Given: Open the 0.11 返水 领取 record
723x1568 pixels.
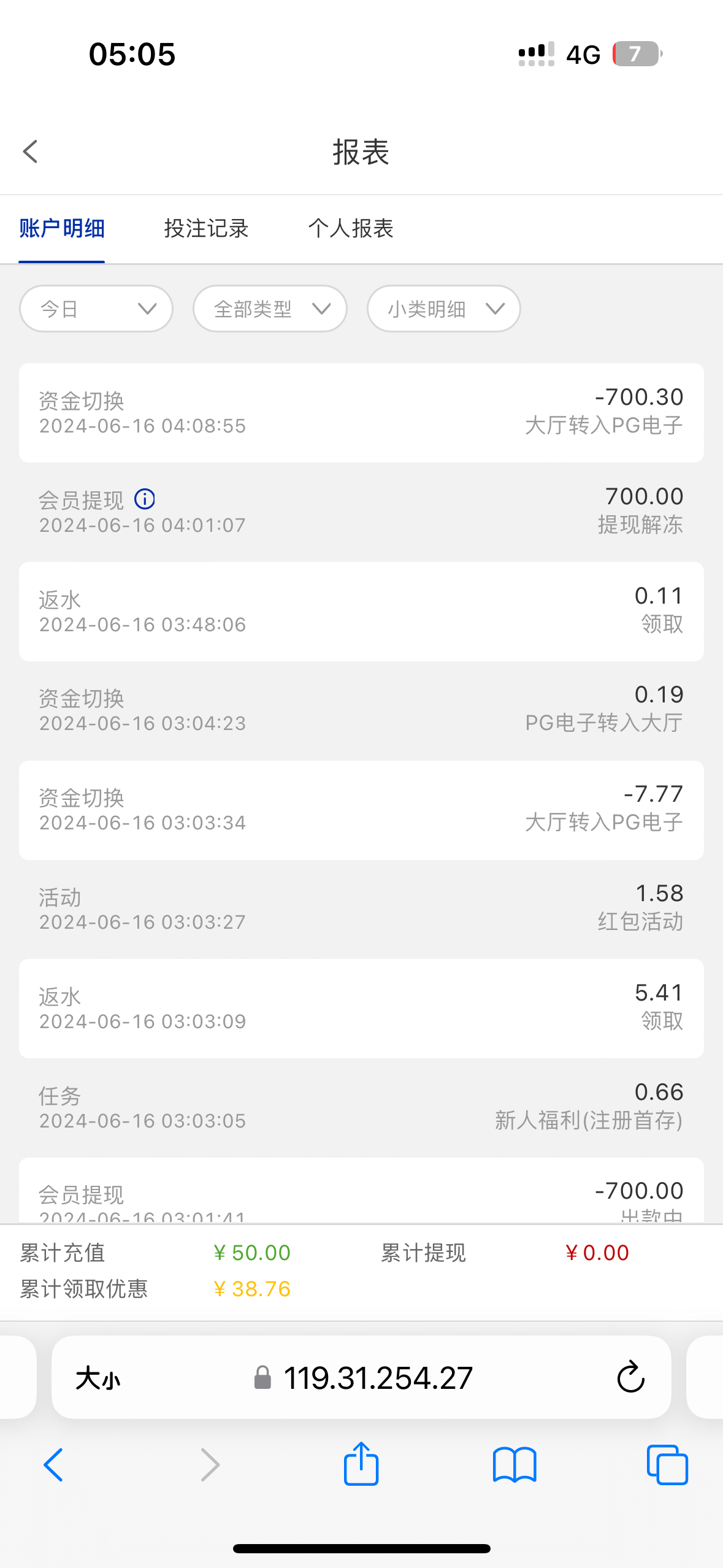Looking at the screenshot, I should [361, 611].
